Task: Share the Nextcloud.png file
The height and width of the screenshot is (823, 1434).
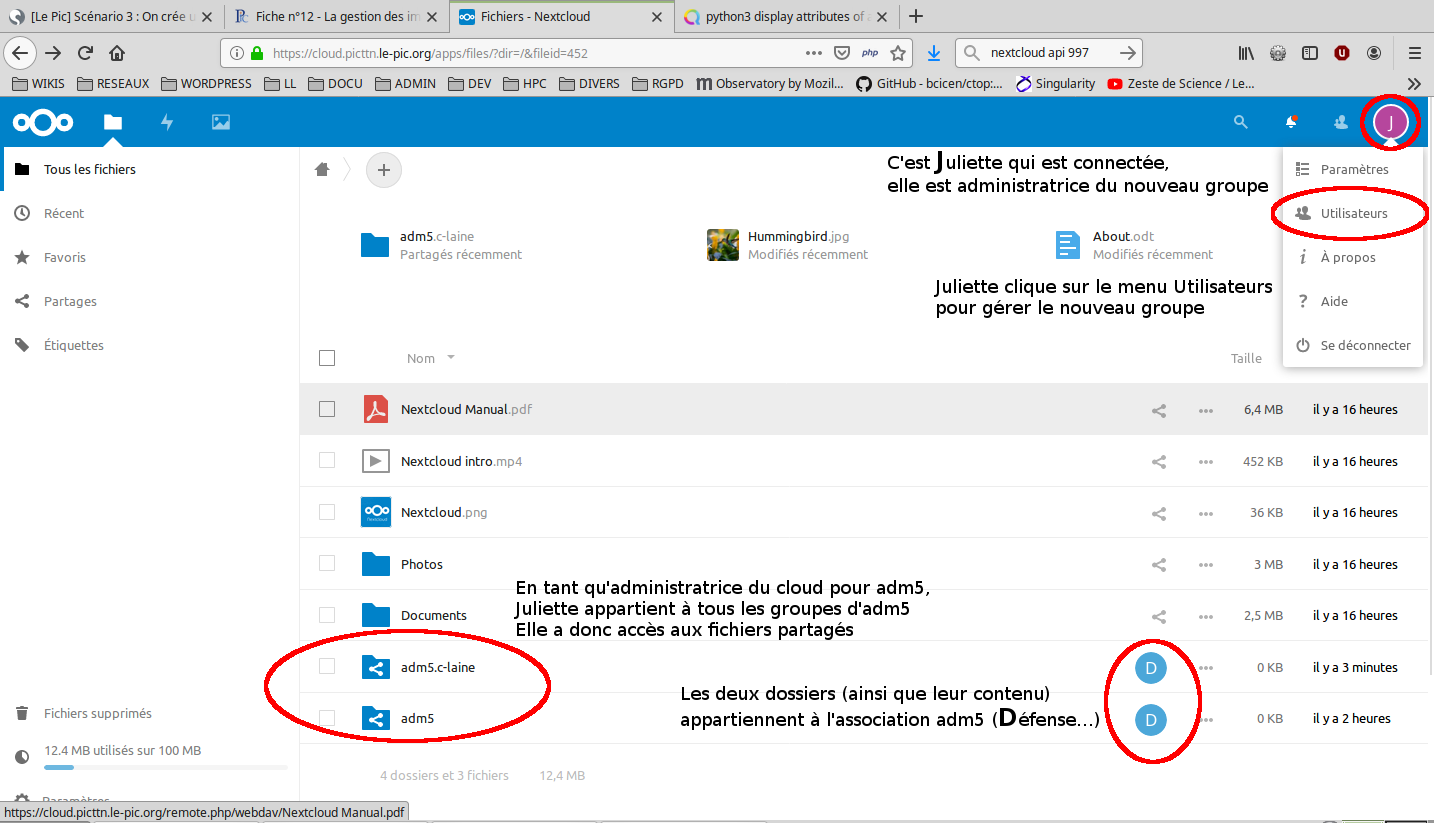Action: click(1159, 513)
